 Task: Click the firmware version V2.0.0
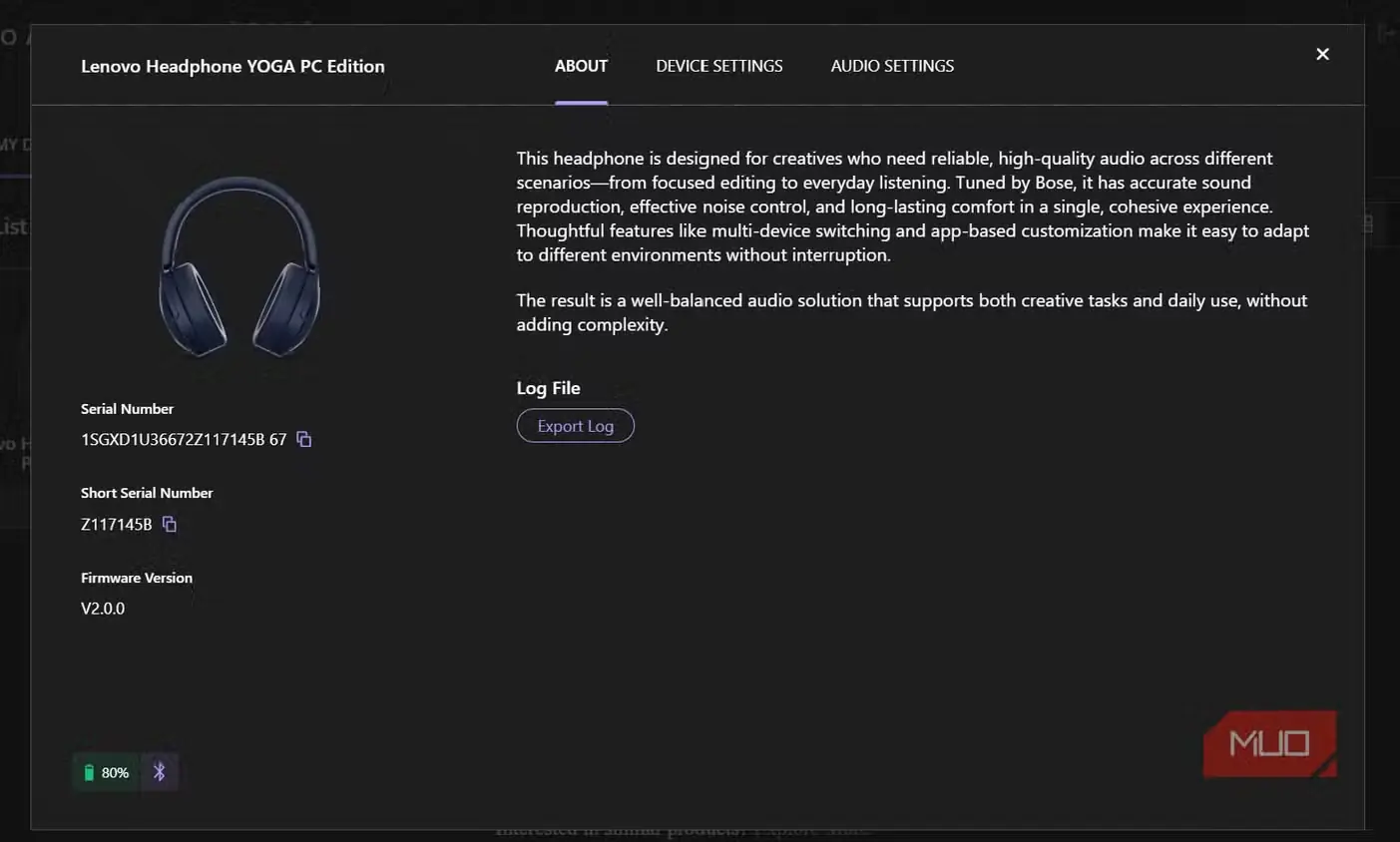coord(103,609)
